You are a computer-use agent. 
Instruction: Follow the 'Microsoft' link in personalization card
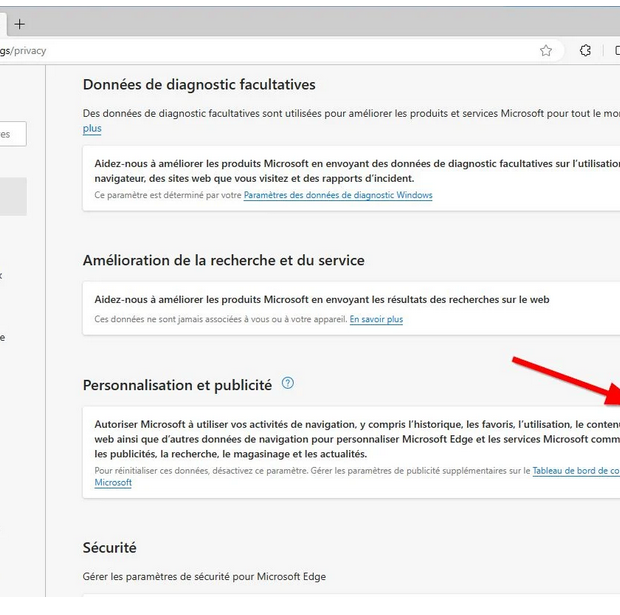113,483
